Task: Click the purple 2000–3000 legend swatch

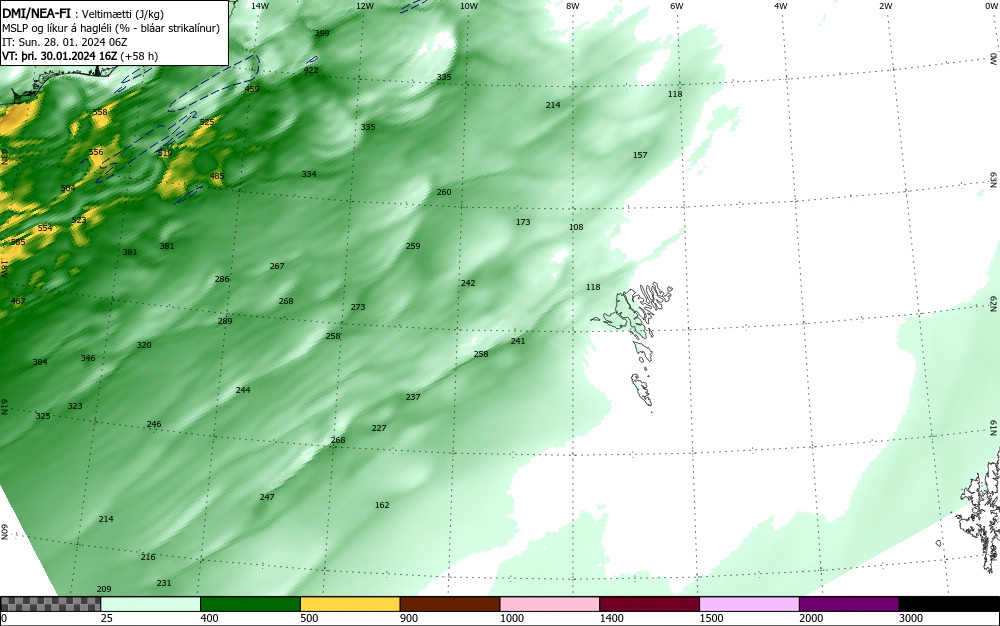Action: point(849,604)
